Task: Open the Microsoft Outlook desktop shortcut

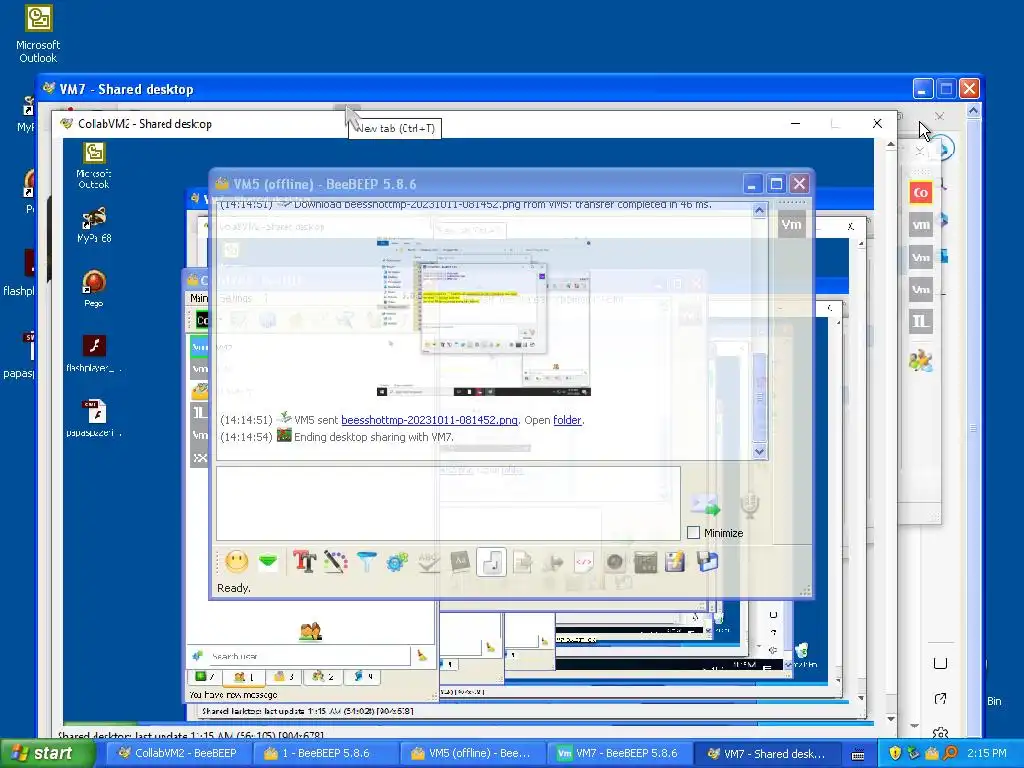Action: click(38, 33)
